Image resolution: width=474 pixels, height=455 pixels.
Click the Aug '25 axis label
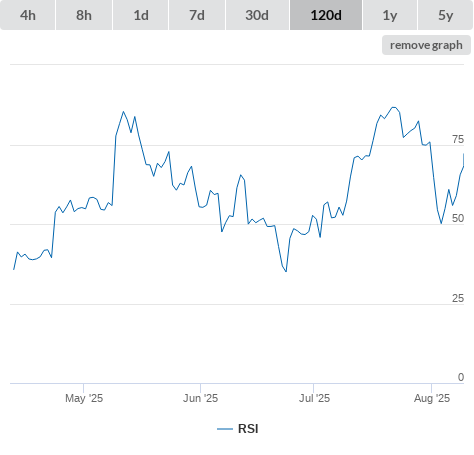click(x=432, y=398)
